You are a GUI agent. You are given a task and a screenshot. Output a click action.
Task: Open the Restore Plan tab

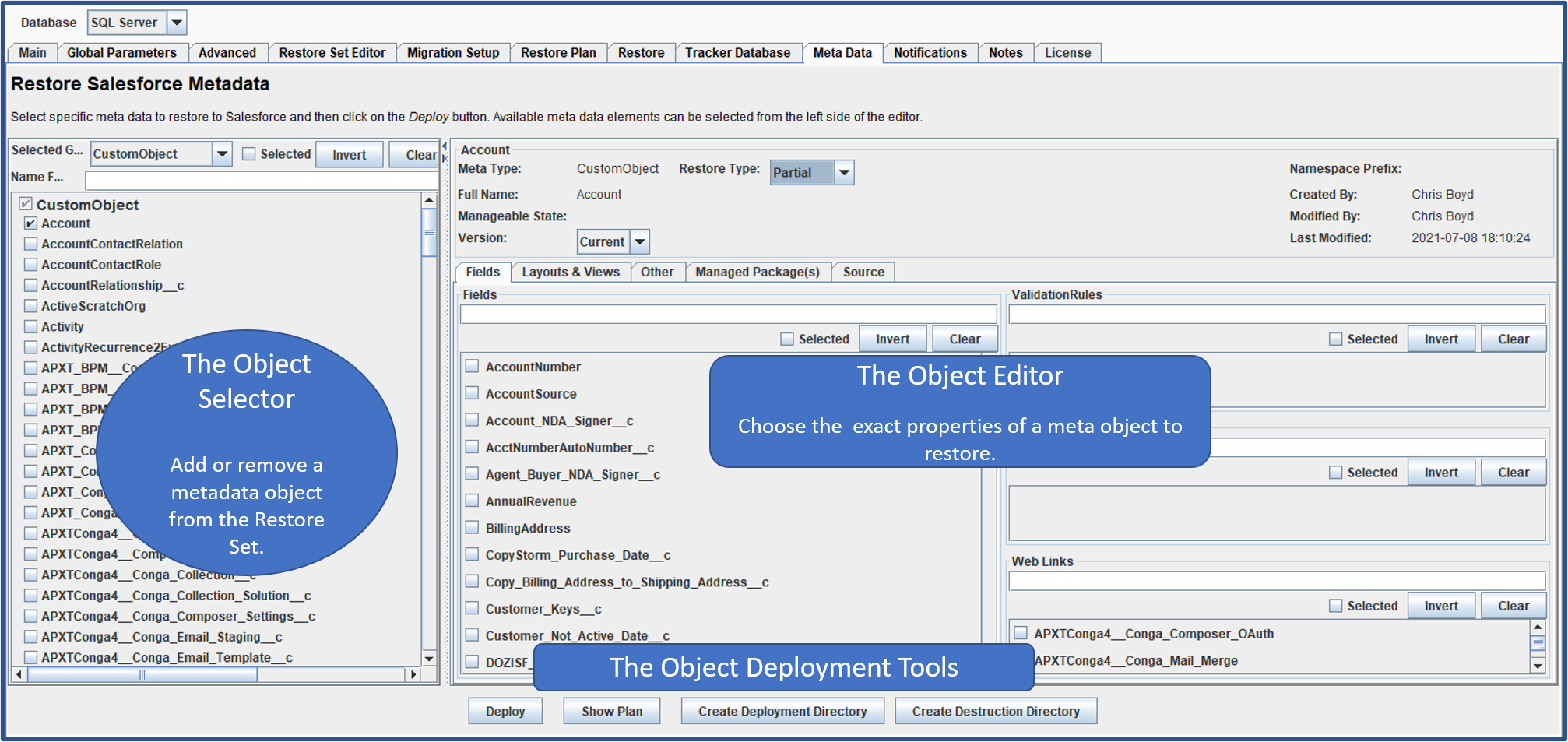point(558,53)
